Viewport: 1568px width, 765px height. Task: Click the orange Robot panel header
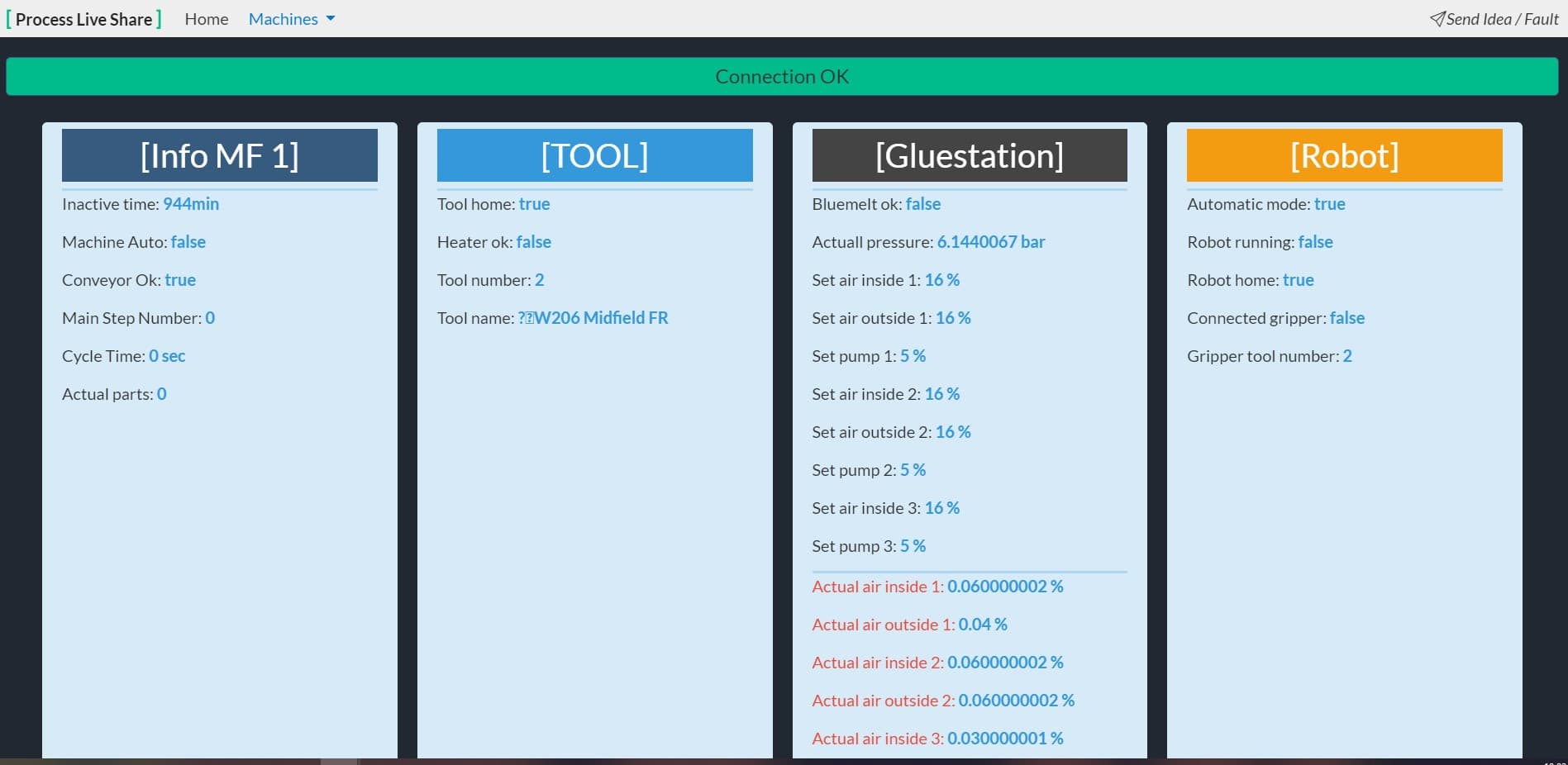point(1344,155)
